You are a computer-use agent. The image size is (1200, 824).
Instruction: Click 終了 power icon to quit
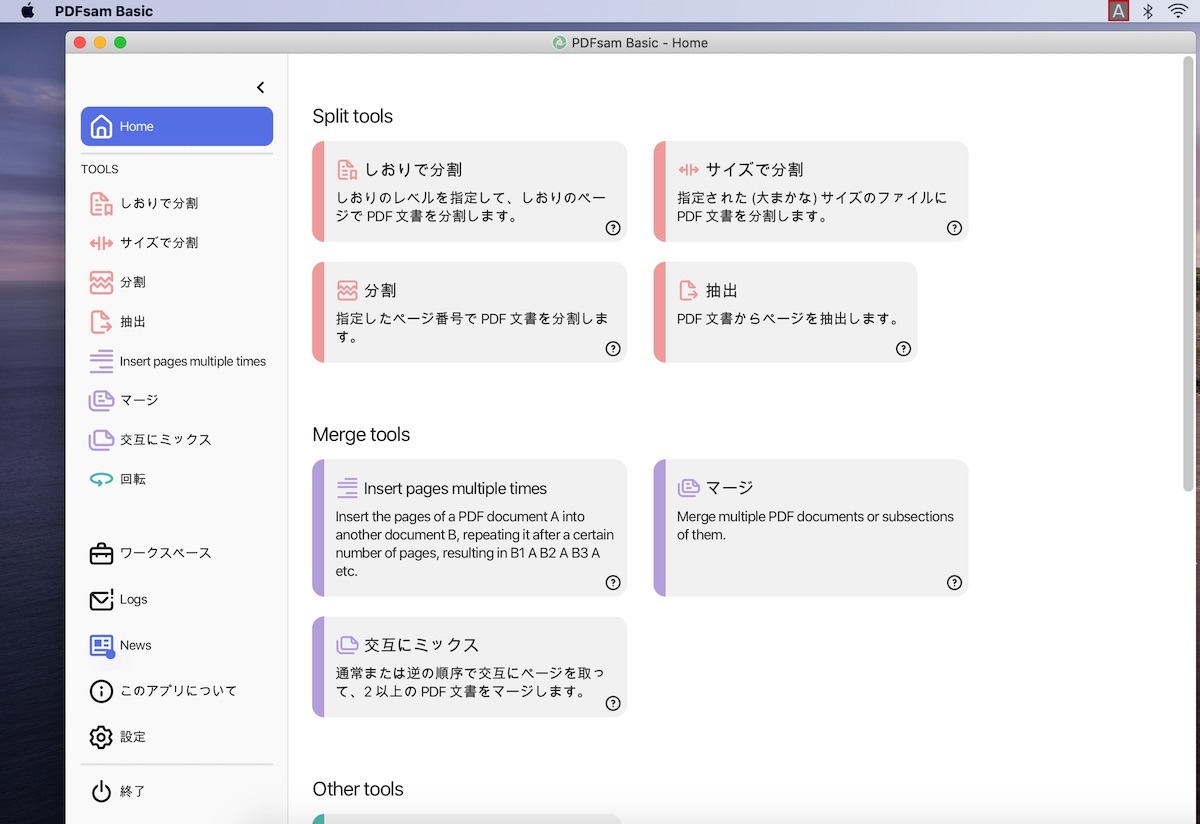[101, 791]
